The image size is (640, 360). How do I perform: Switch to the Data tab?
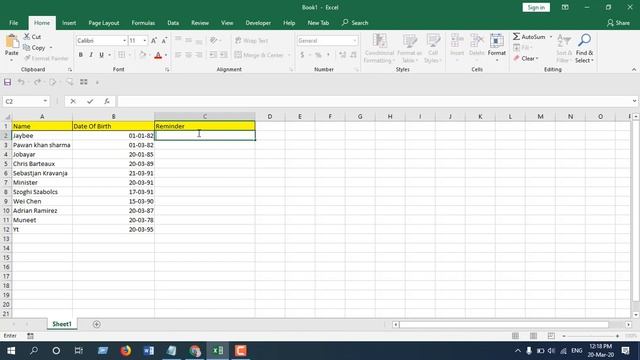click(x=173, y=23)
